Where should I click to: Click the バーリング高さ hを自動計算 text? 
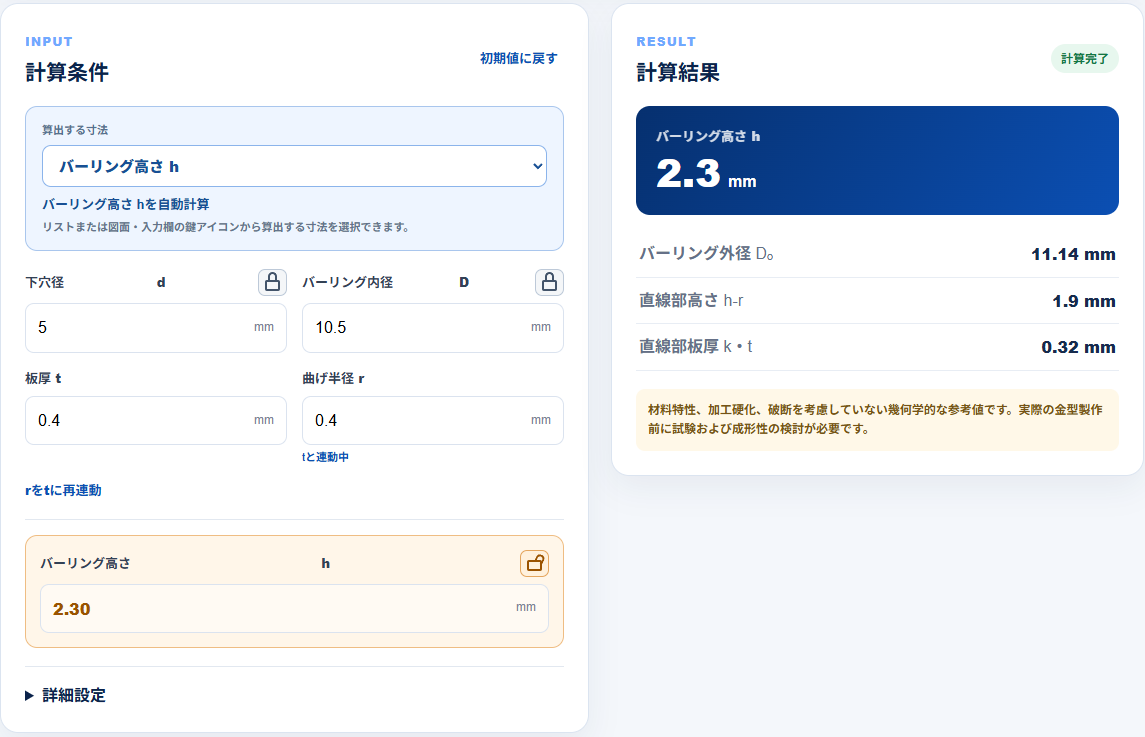(126, 205)
